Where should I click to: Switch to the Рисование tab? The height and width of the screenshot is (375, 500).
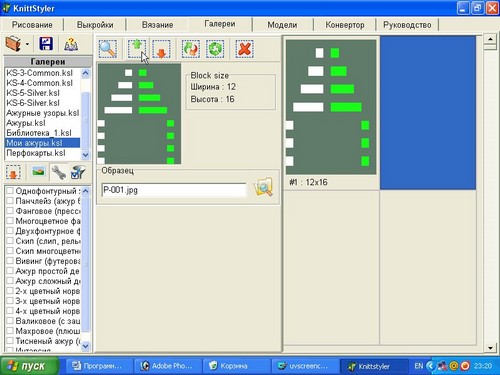32,25
